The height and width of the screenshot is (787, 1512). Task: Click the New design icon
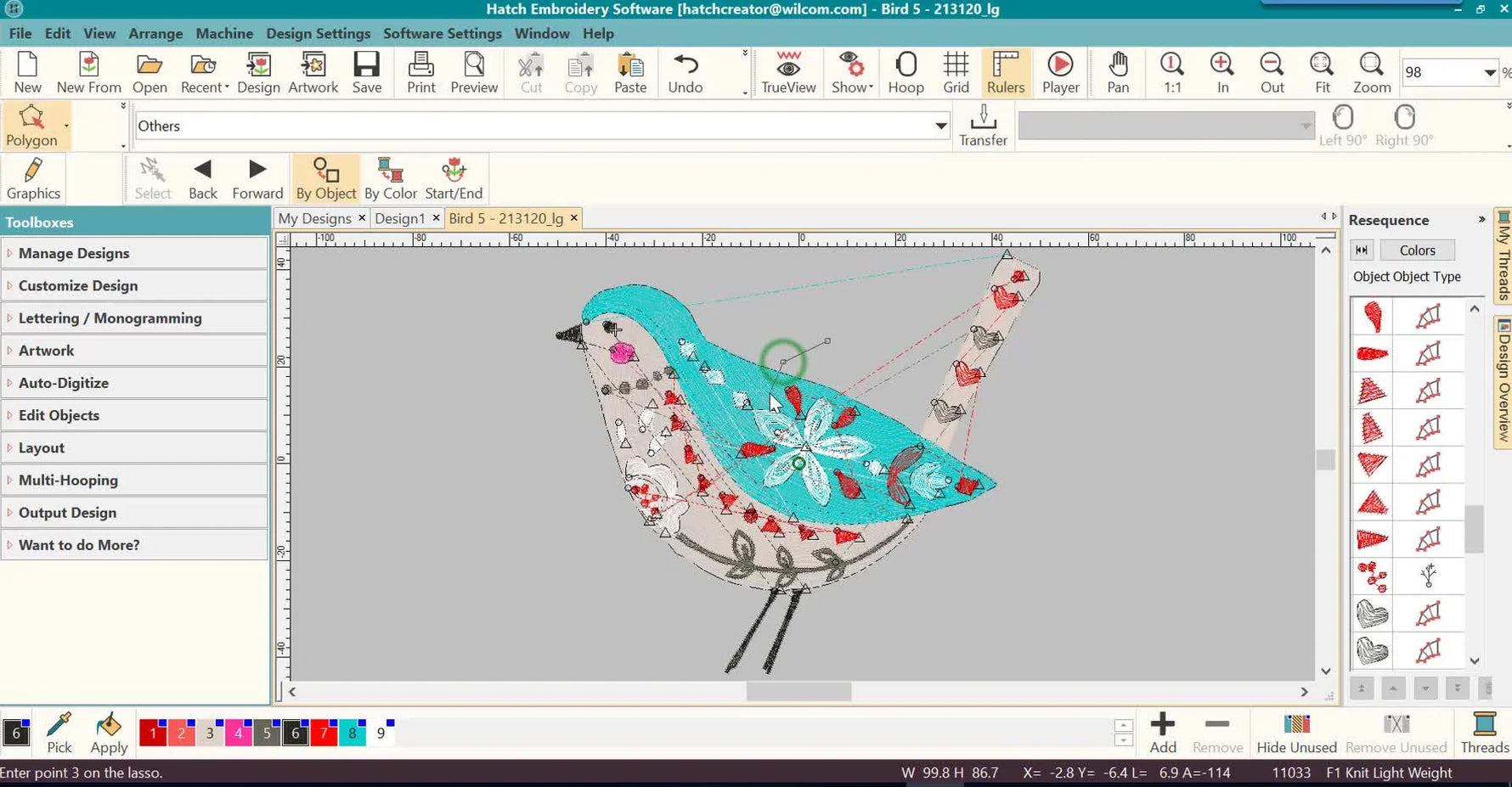pyautogui.click(x=27, y=72)
